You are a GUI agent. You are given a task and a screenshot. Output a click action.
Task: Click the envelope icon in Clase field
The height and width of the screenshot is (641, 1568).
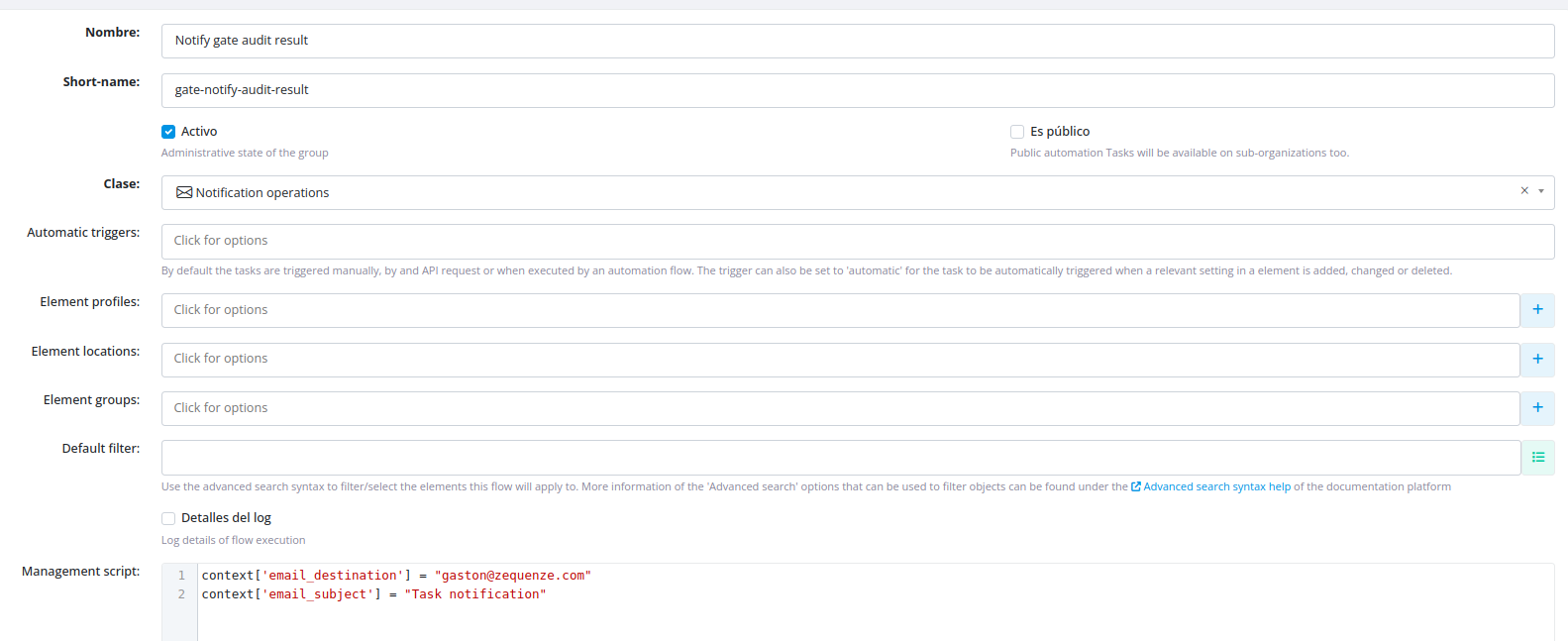[x=184, y=192]
